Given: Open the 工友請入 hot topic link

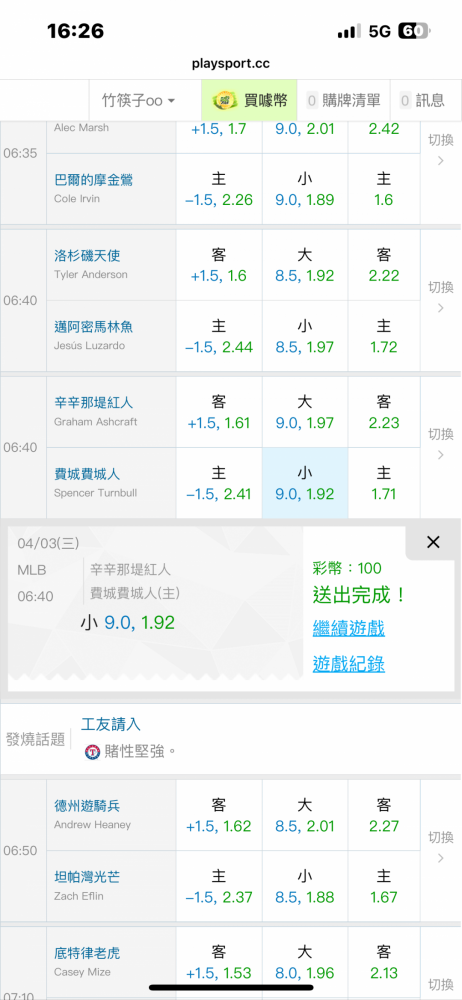Looking at the screenshot, I should [x=111, y=724].
